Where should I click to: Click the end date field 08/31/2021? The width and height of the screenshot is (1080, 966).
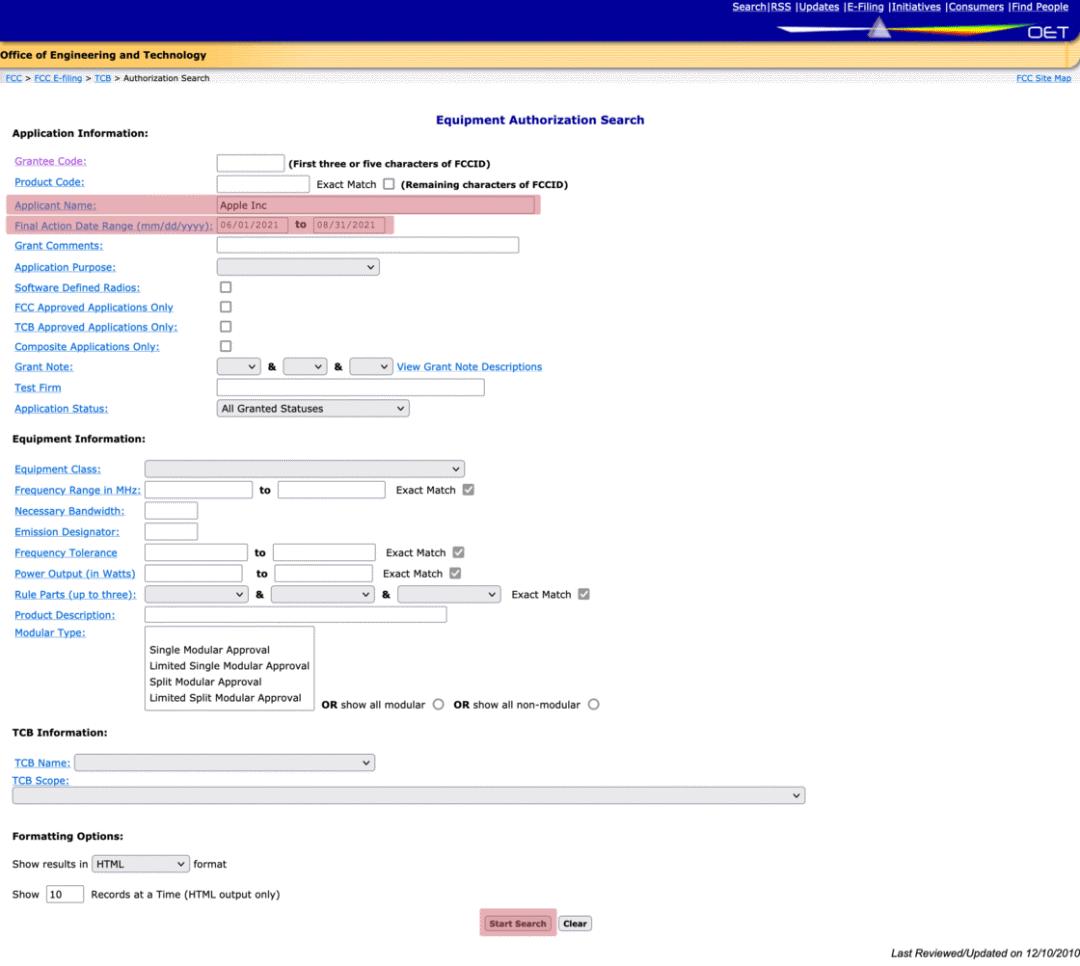coord(349,225)
